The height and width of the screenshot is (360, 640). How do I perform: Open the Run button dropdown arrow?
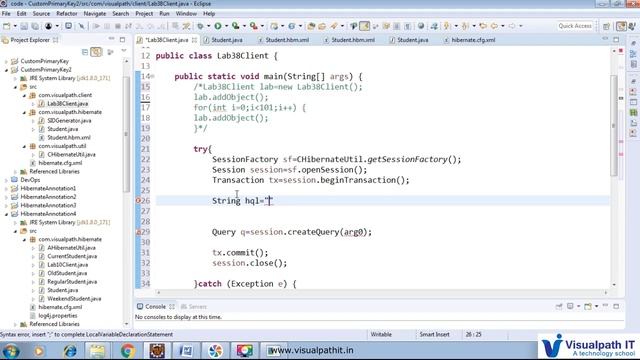click(226, 26)
